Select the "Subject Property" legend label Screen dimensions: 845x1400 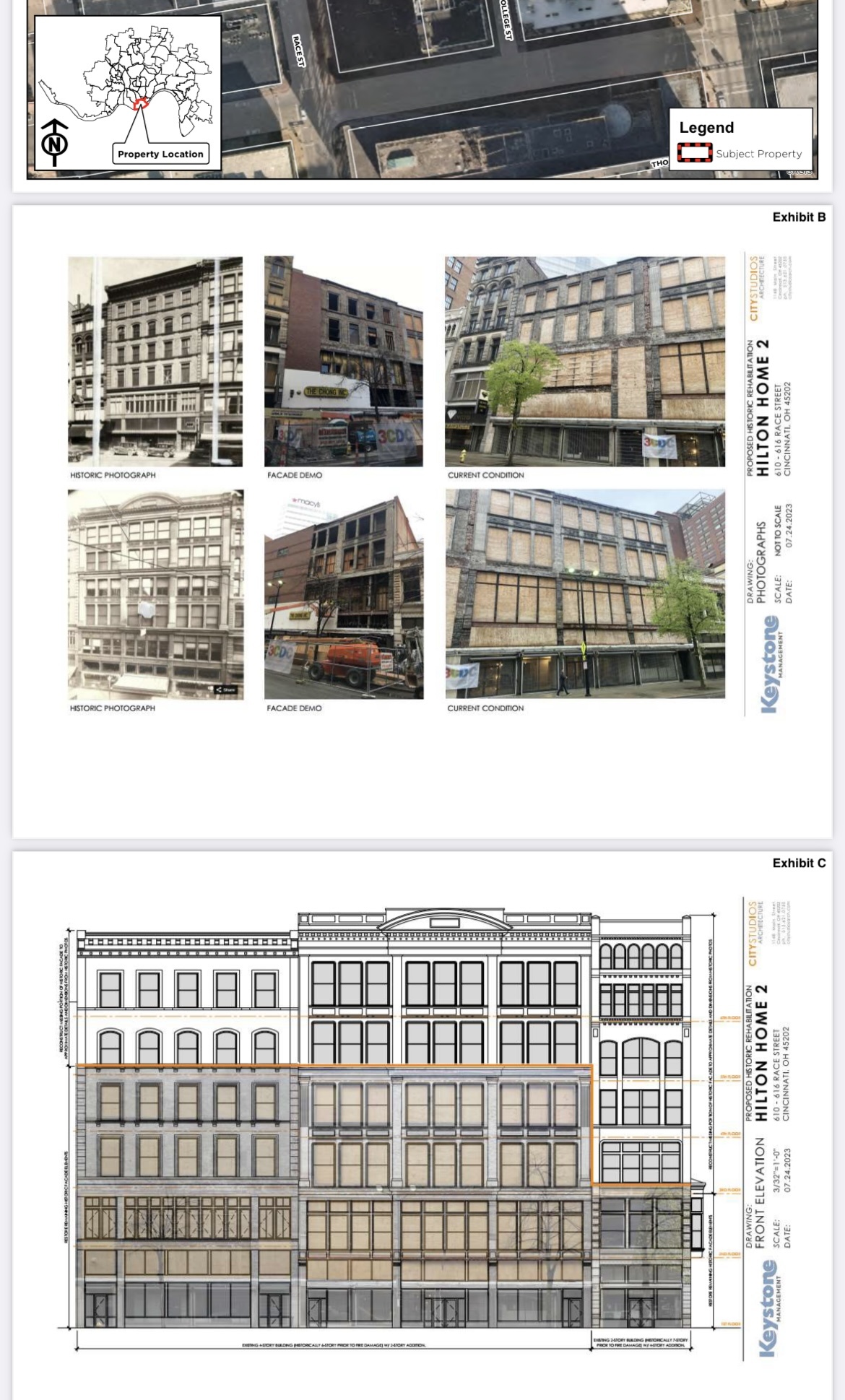coord(759,154)
